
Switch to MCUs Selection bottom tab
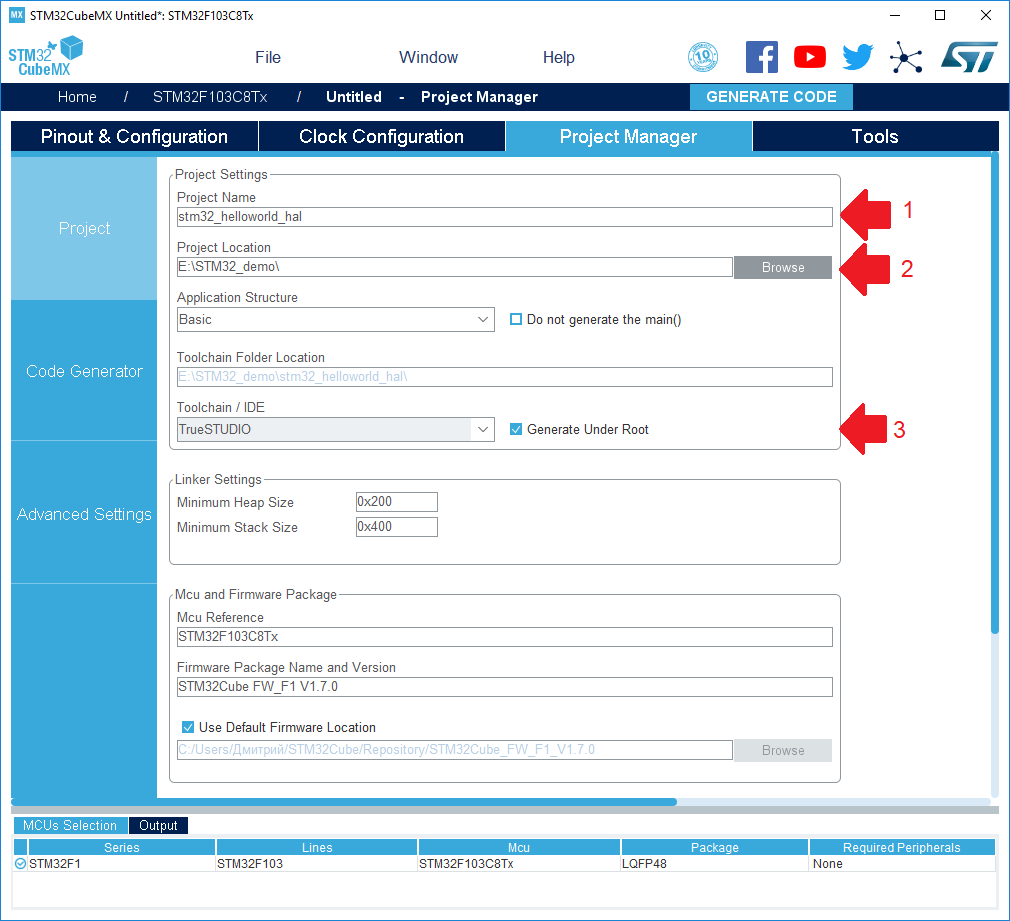click(x=70, y=825)
